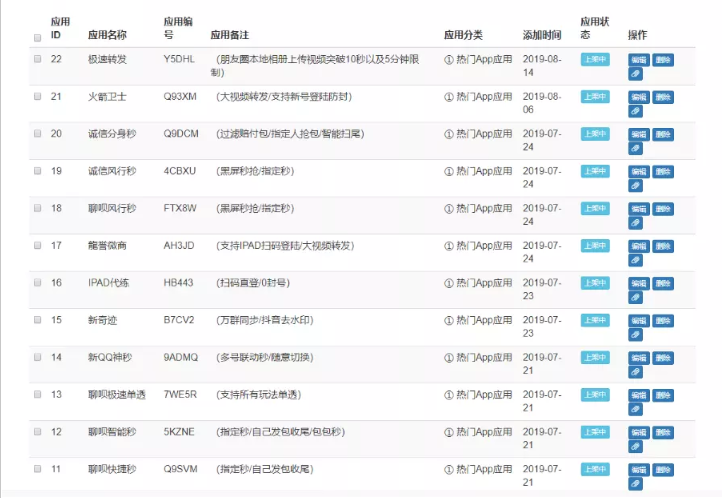
Task: Select the checkbox for 龍誉微商 row
Action: [x=37, y=245]
